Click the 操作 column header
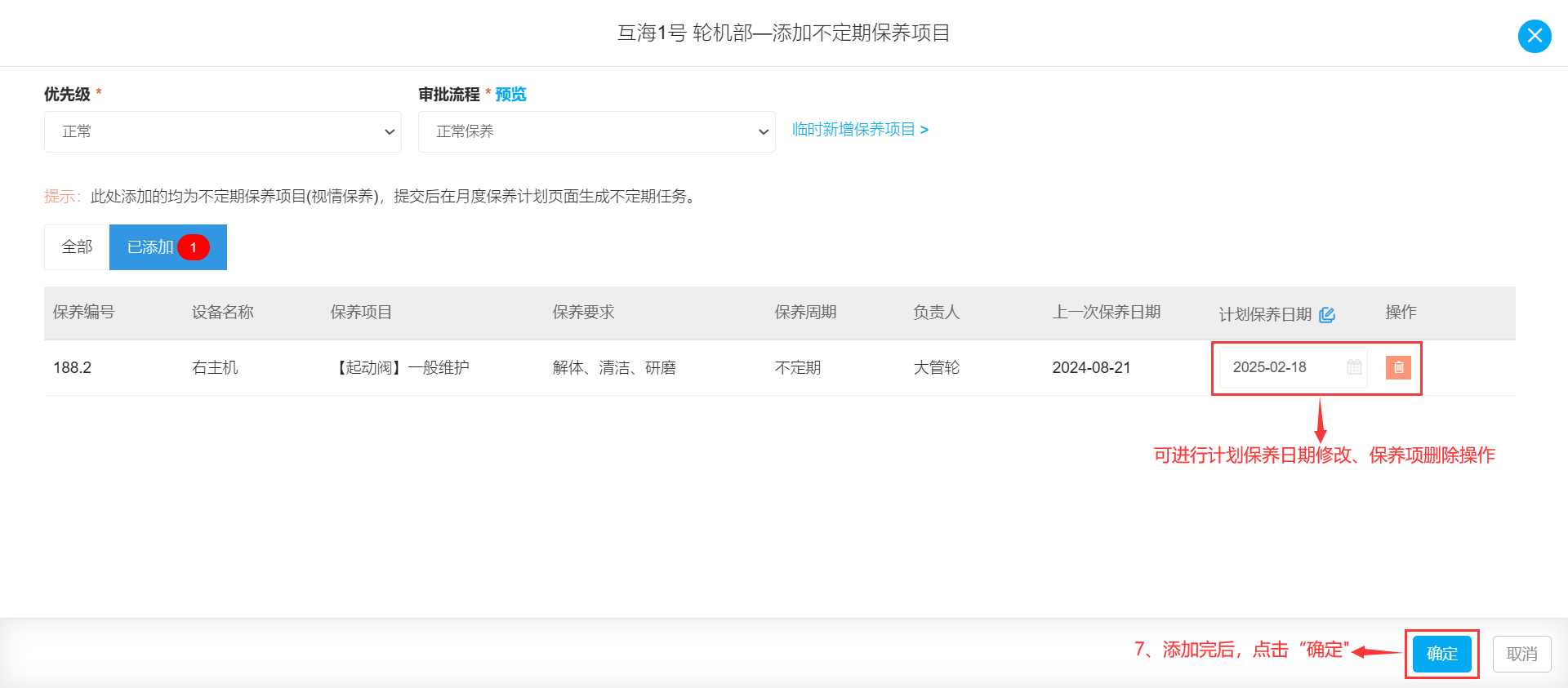 coord(1401,313)
